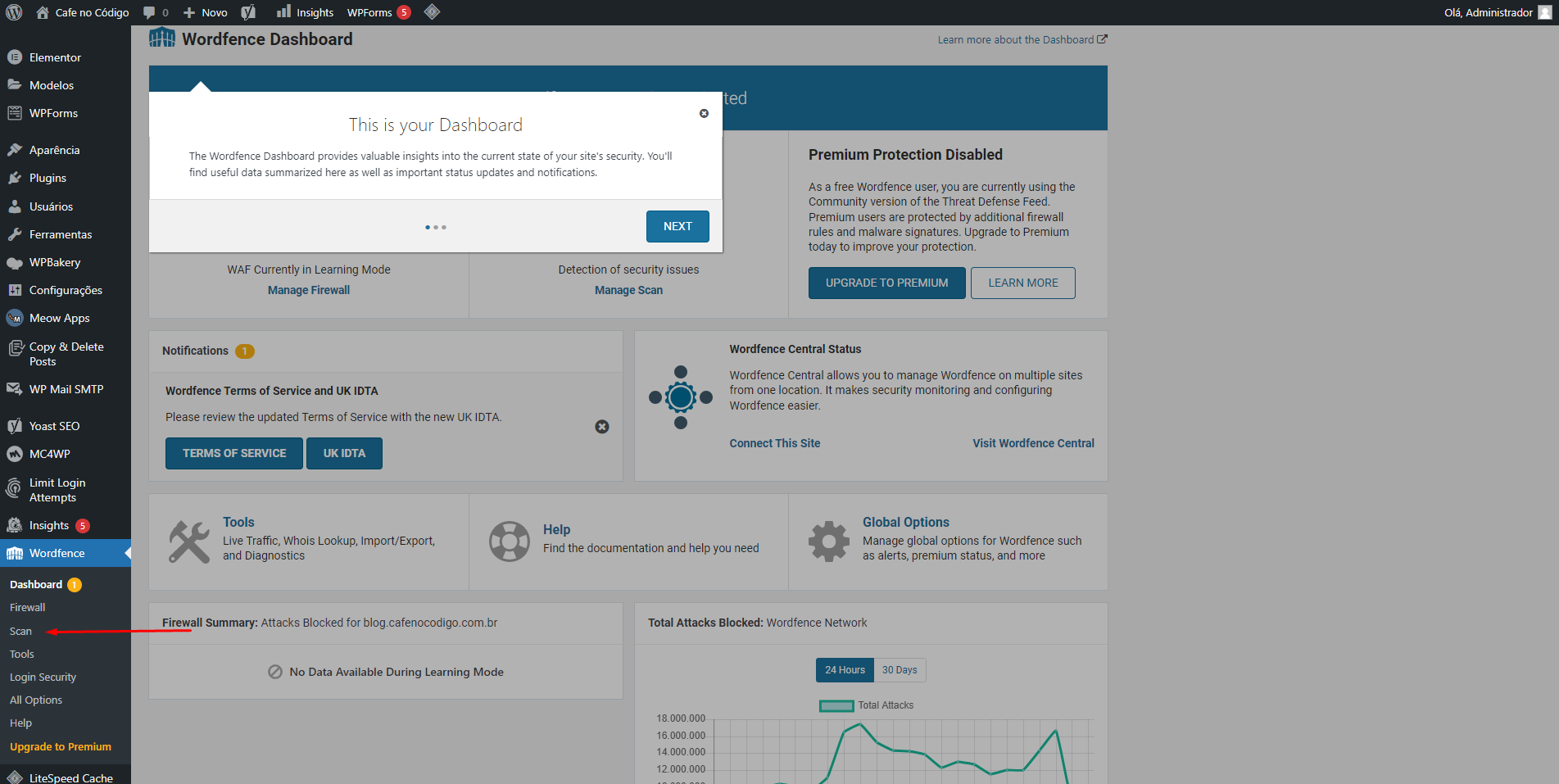Screen dimensions: 1559x784
Task: Select the 24 Hours attacks tab
Action: point(845,670)
